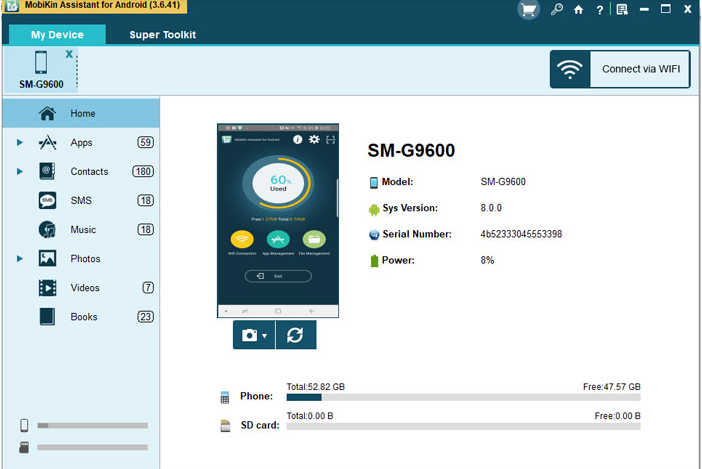Refresh the device screen preview

click(x=295, y=335)
